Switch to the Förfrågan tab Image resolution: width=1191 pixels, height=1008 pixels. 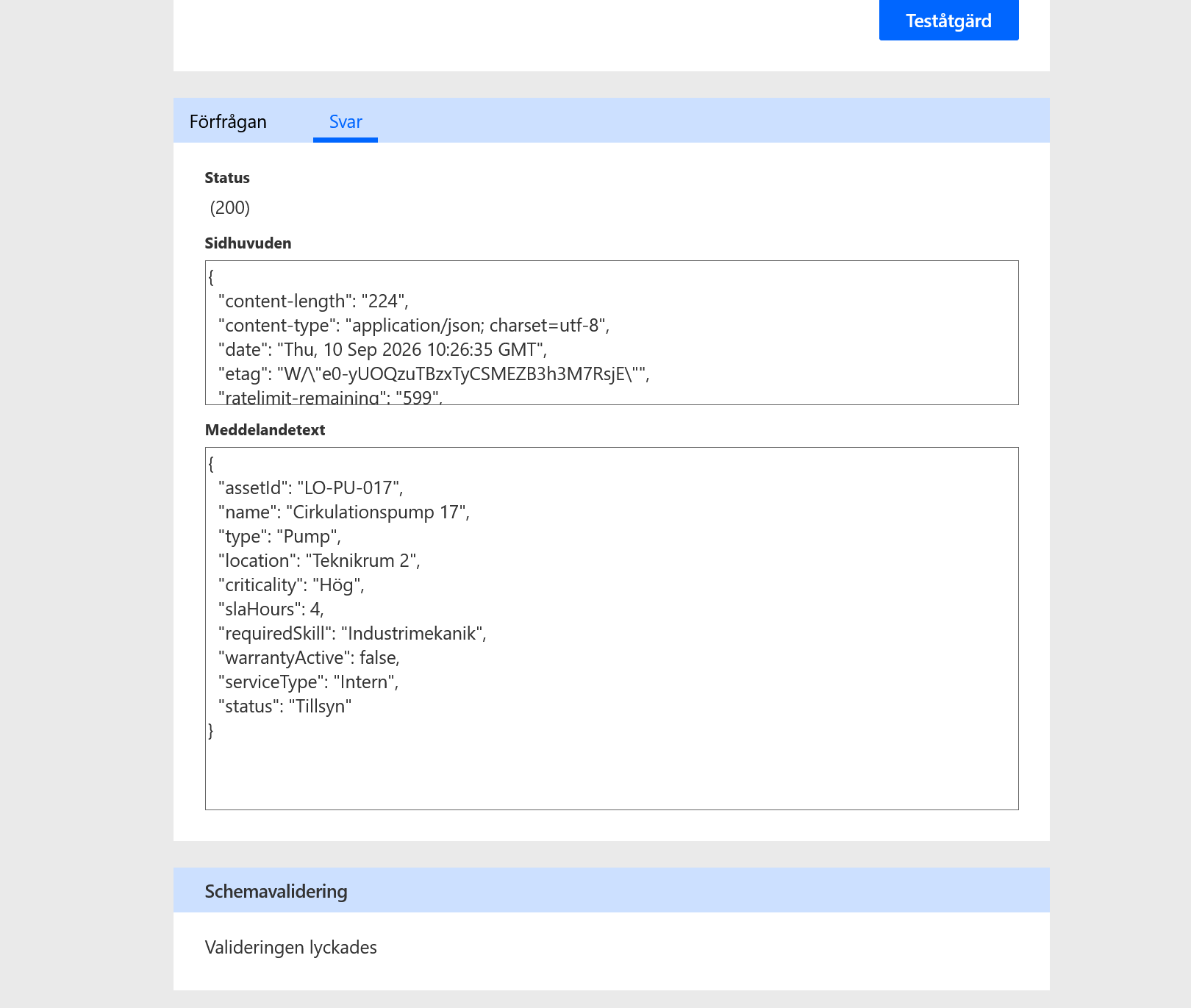point(228,121)
